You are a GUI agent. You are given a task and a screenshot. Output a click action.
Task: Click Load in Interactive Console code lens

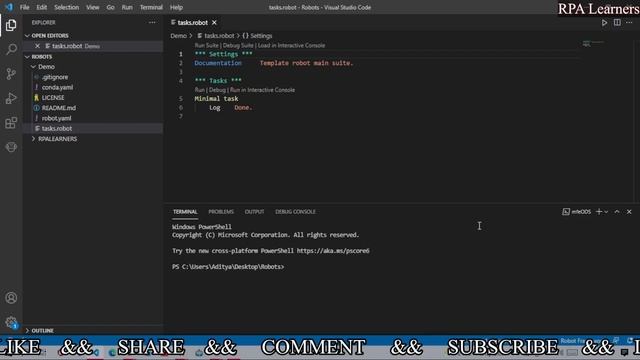pos(291,45)
